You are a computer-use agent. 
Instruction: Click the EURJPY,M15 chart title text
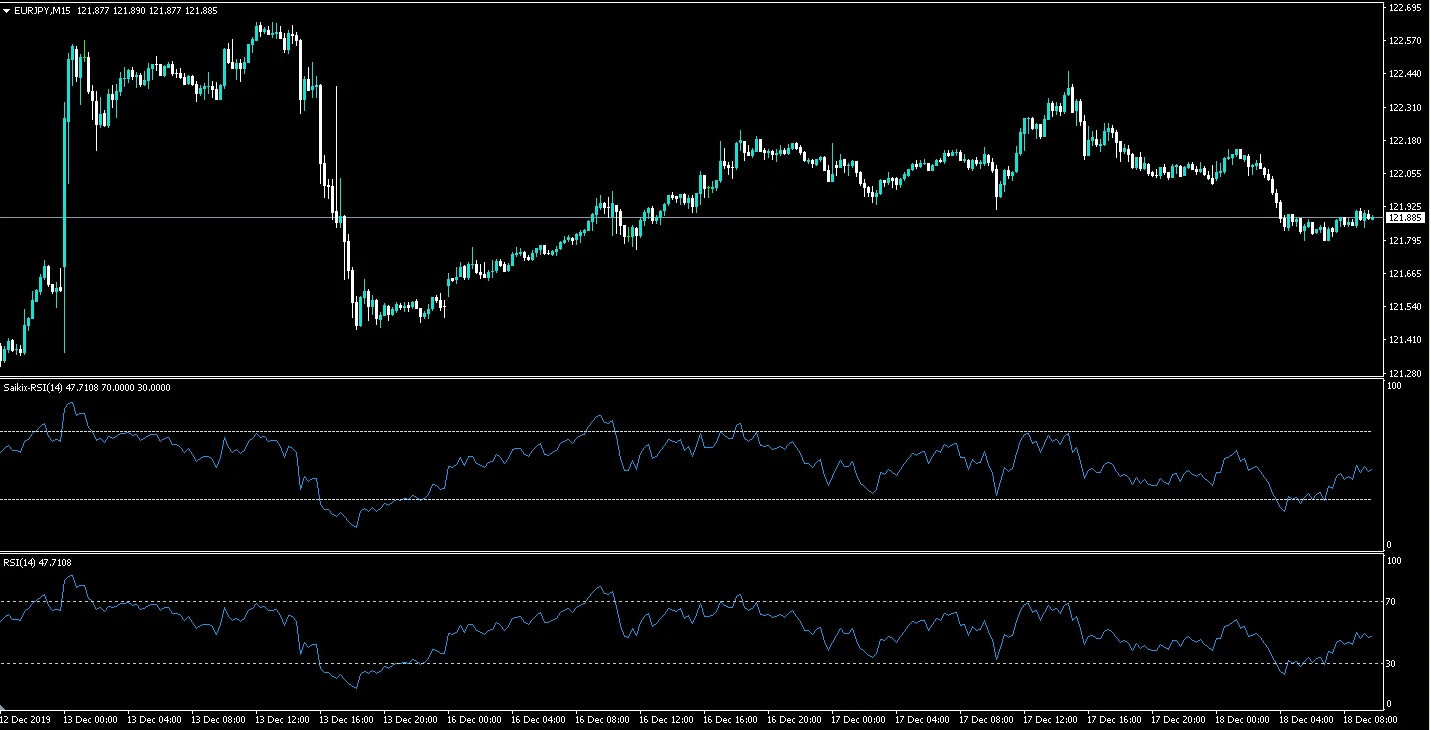[42, 10]
